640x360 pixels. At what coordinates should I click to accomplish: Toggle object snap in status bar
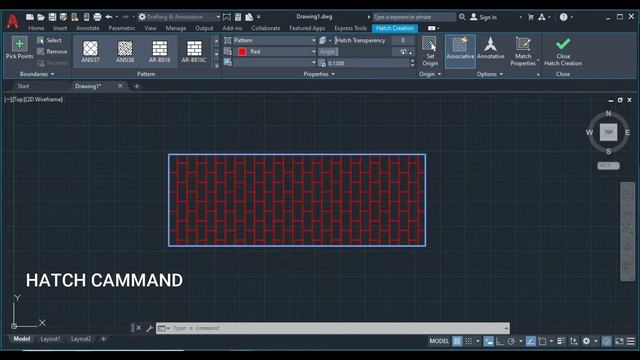pos(542,341)
